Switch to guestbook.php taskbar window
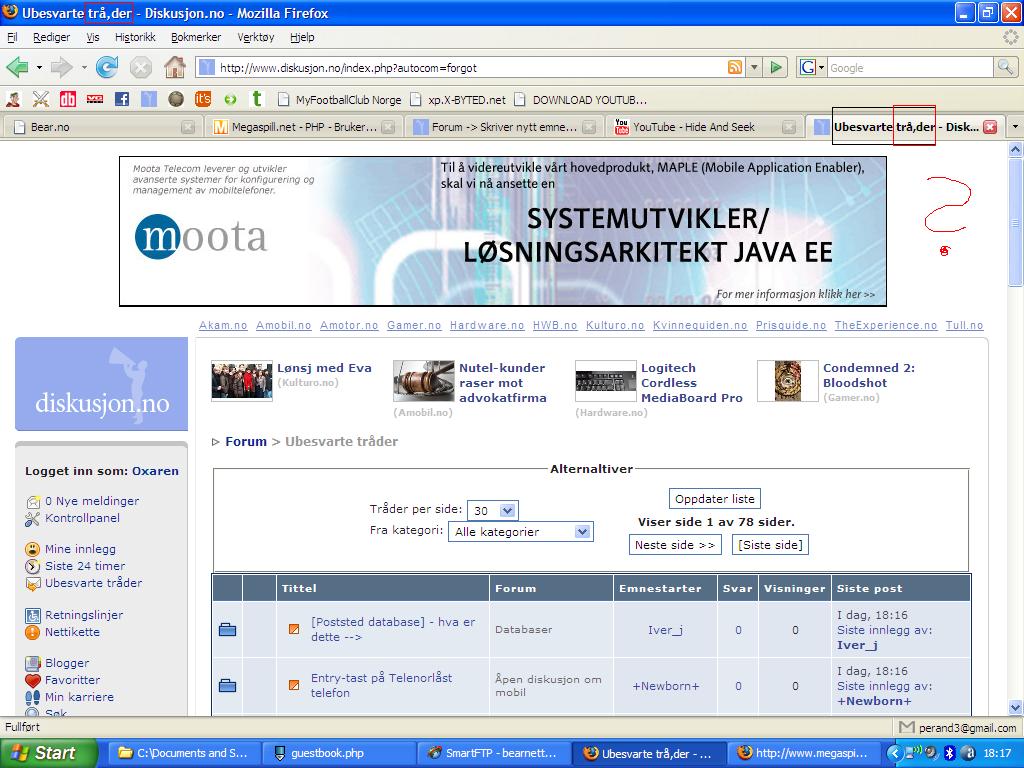Screen dimensions: 1024x768 (x=338, y=753)
